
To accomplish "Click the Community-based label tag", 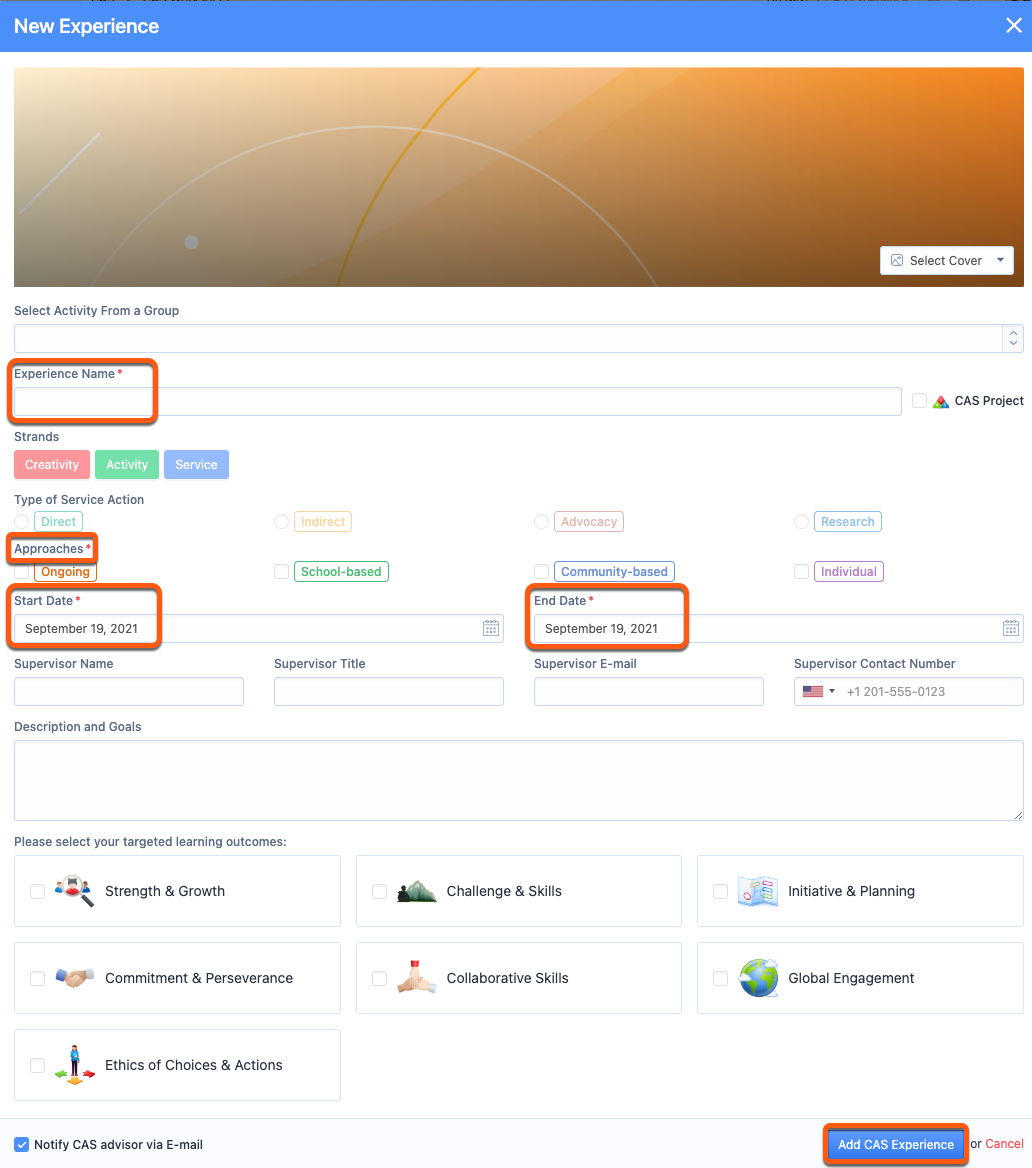I will click(x=614, y=571).
